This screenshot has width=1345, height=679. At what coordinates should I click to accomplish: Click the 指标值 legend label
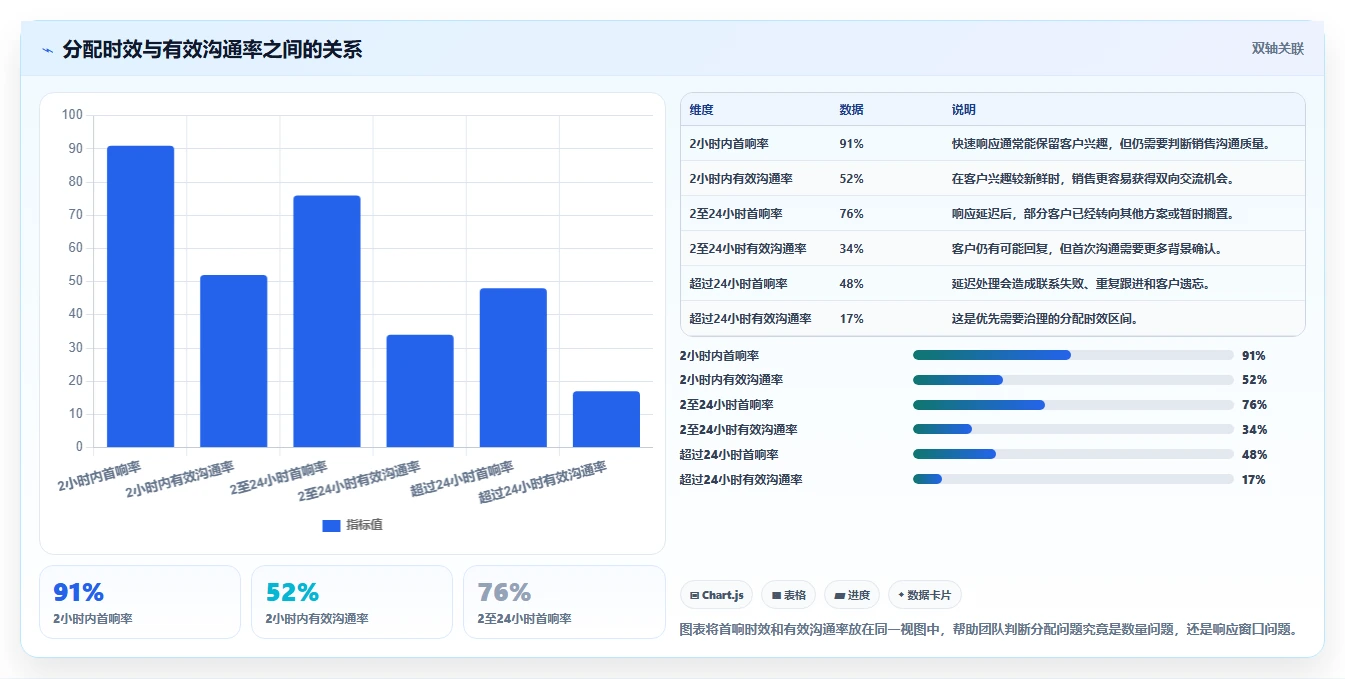tap(364, 526)
